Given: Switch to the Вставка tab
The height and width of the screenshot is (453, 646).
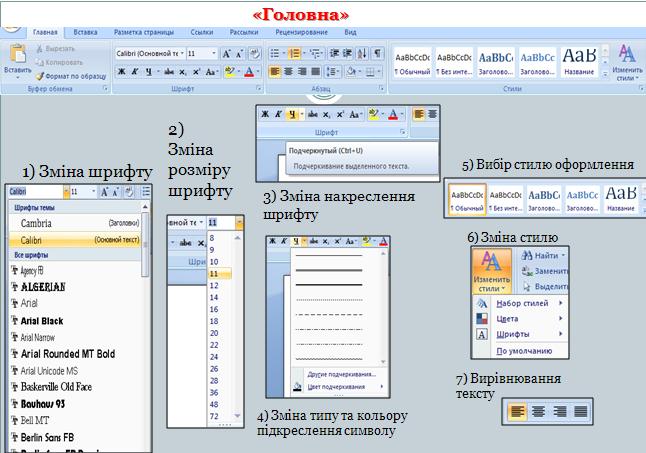Looking at the screenshot, I should 85,32.
